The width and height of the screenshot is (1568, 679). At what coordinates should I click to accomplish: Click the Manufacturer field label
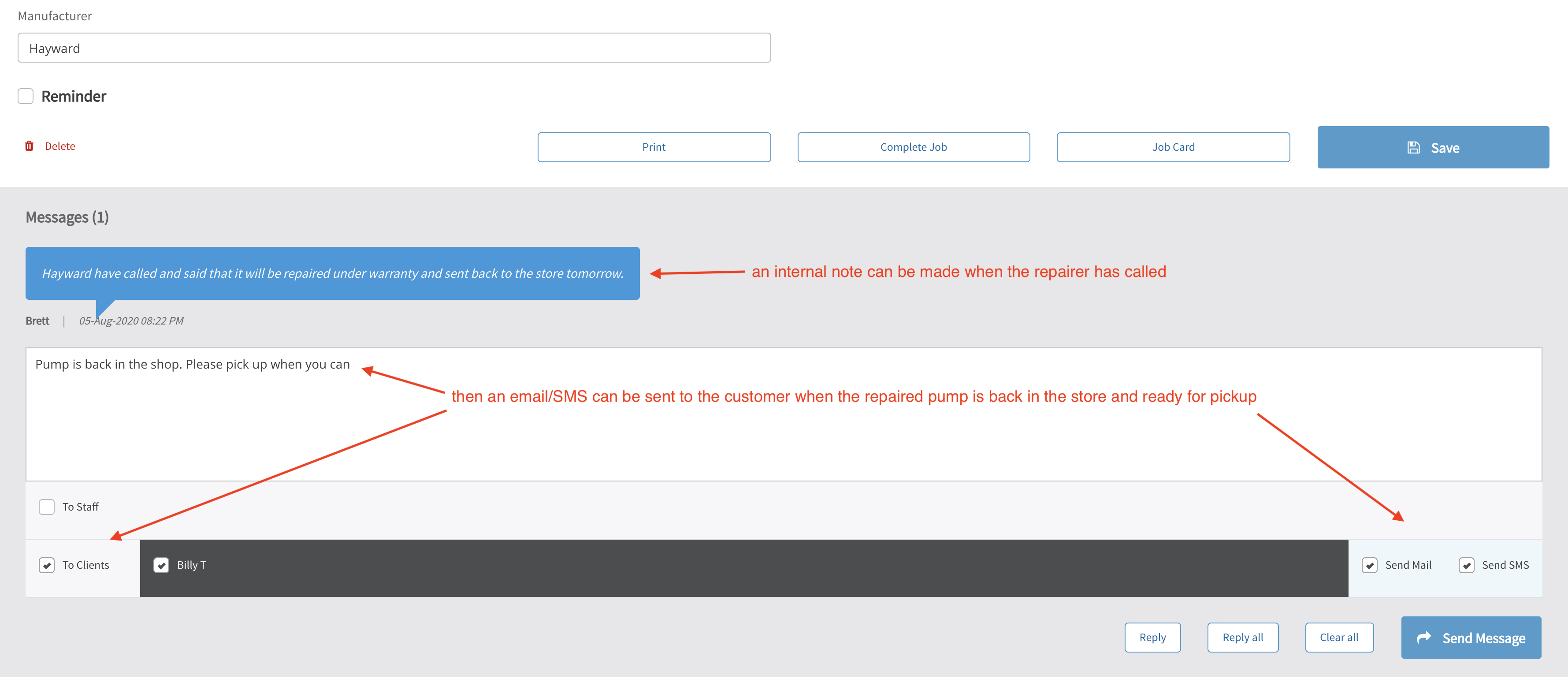click(55, 16)
